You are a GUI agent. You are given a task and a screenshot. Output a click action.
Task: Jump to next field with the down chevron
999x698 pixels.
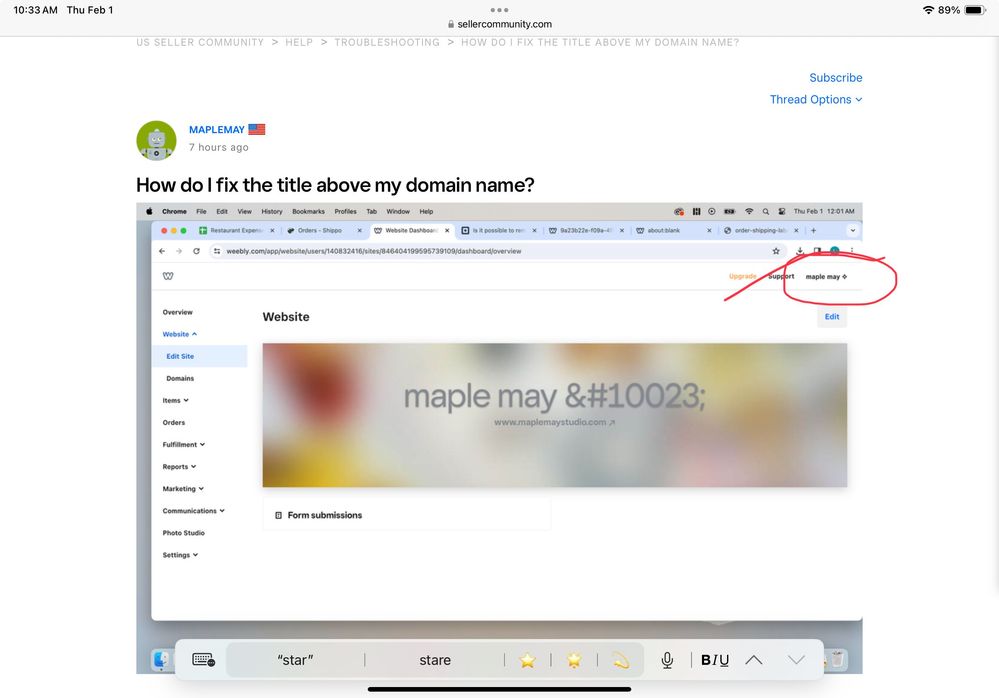796,660
